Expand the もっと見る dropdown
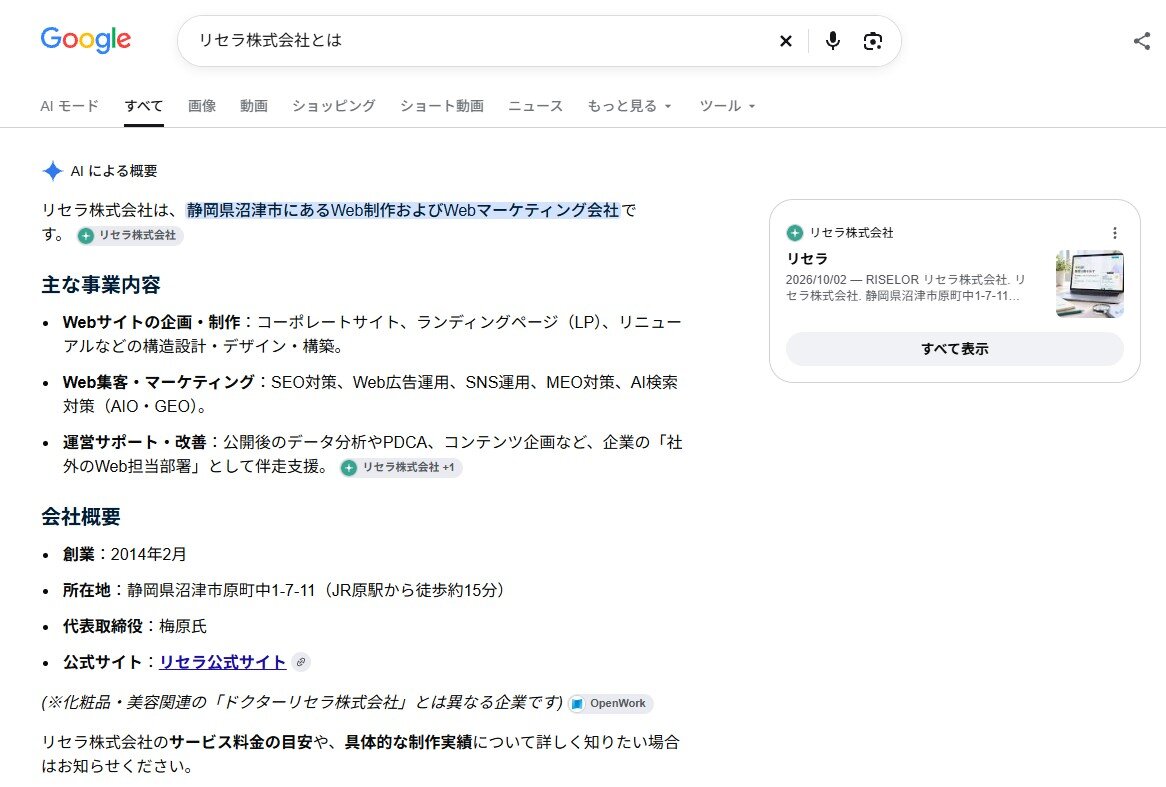1166x787 pixels. [629, 106]
